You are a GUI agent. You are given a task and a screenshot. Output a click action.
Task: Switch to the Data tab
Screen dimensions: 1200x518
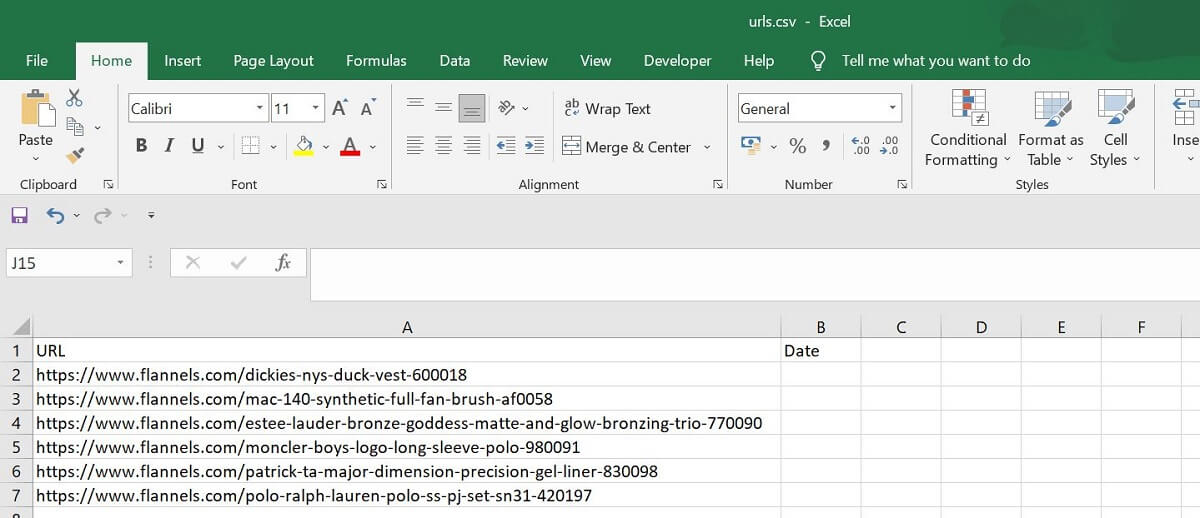(x=455, y=61)
